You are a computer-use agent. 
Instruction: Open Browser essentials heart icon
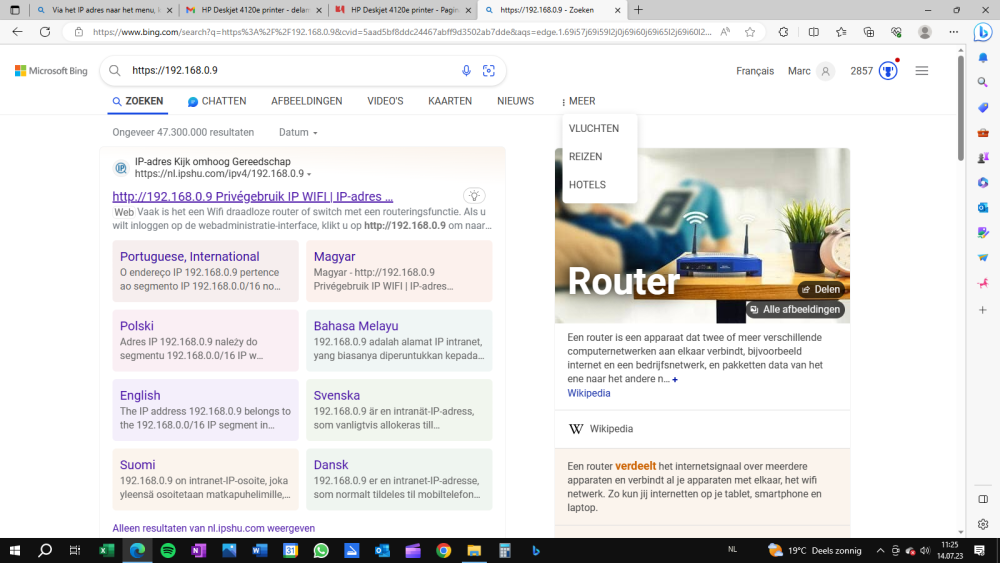point(896,32)
